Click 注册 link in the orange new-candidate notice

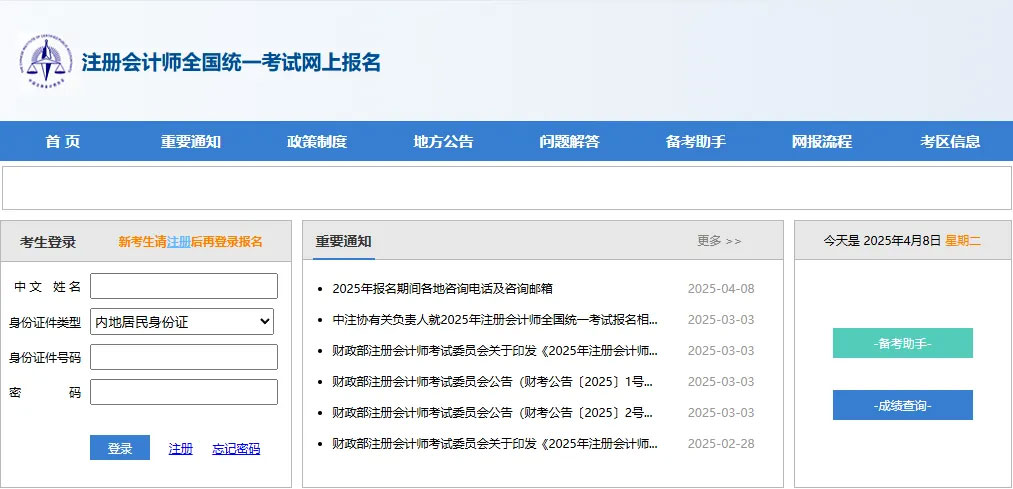click(178, 242)
